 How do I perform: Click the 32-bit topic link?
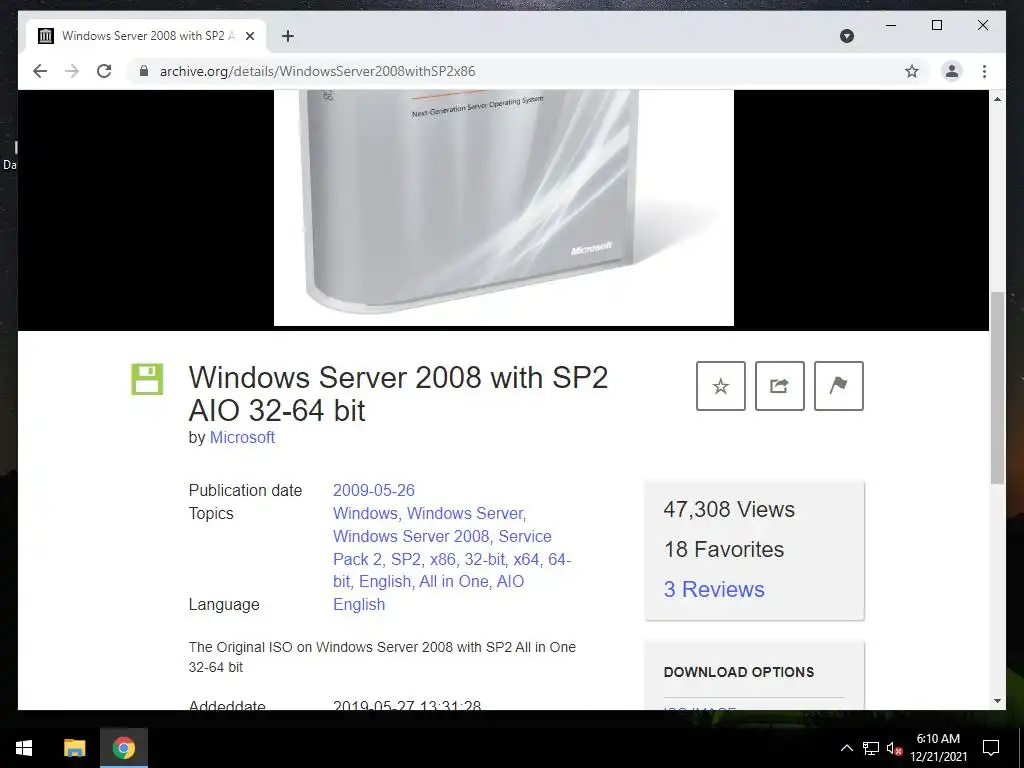pos(484,560)
